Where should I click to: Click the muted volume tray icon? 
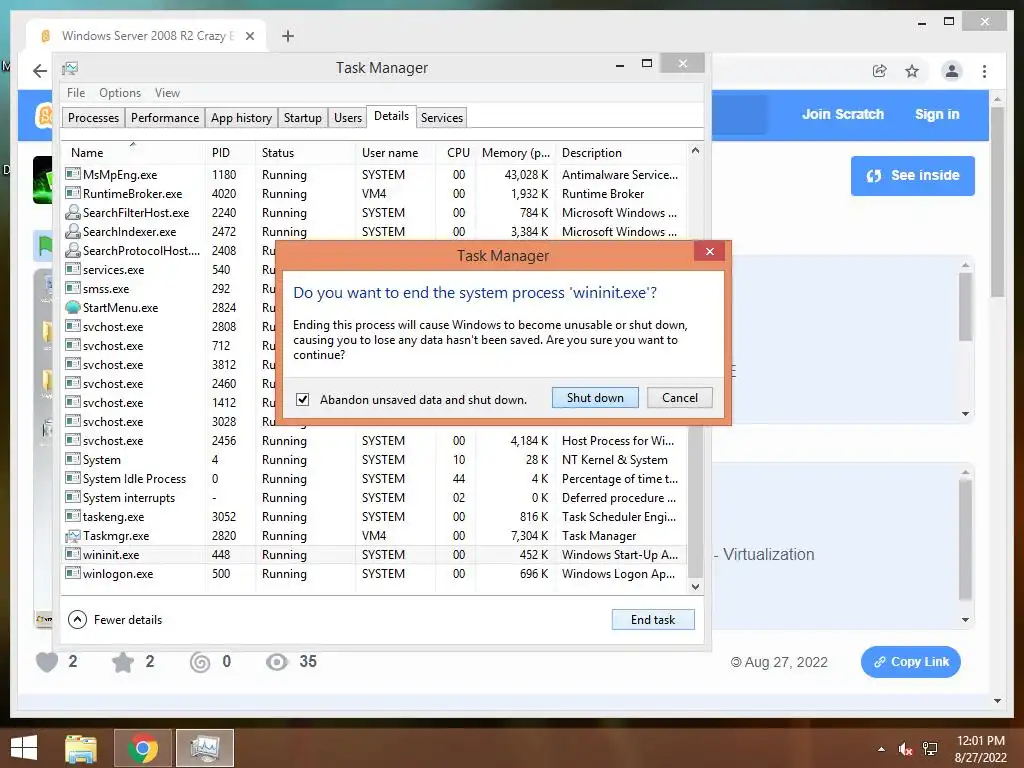pyautogui.click(x=905, y=749)
